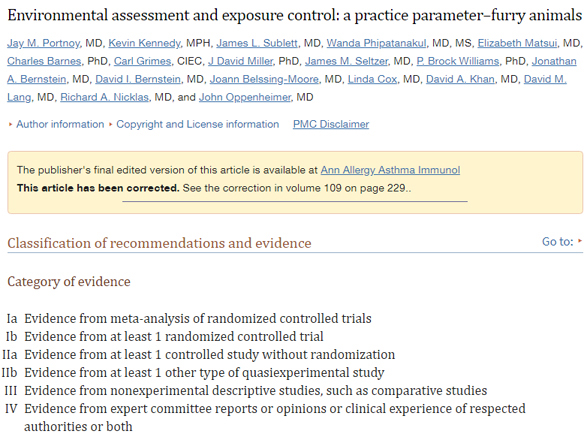Open Elizabeth Matsui author link
The height and width of the screenshot is (440, 587).
[517, 43]
